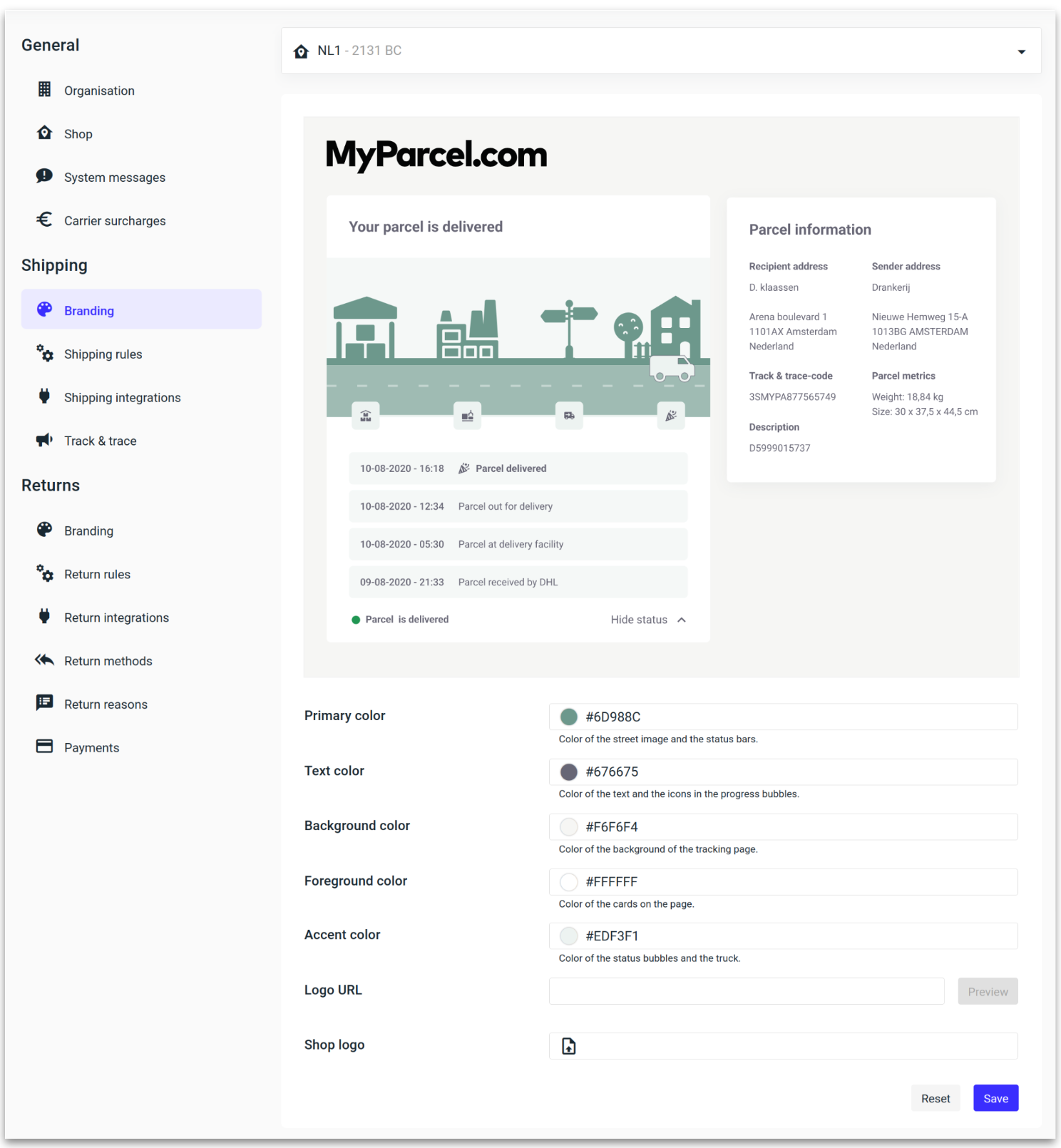Click into the Logo URL input field
The width and height of the screenshot is (1061, 1148).
point(746,991)
